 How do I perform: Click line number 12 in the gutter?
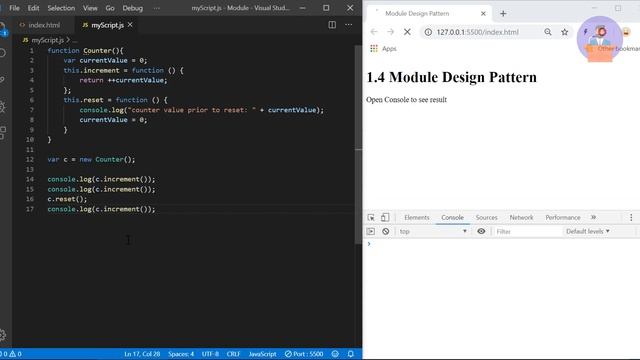[30, 159]
